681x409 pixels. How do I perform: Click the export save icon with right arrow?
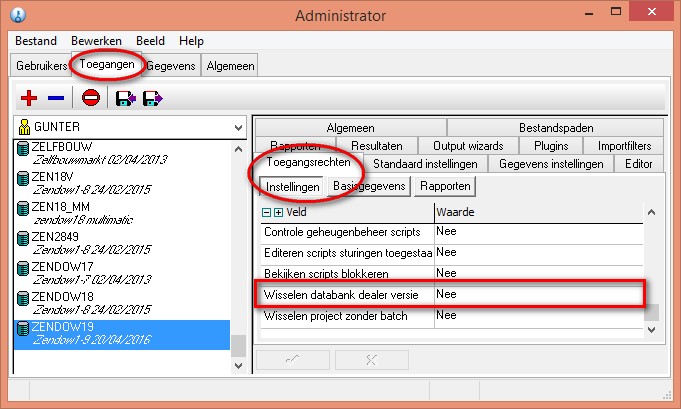pyautogui.click(x=152, y=99)
